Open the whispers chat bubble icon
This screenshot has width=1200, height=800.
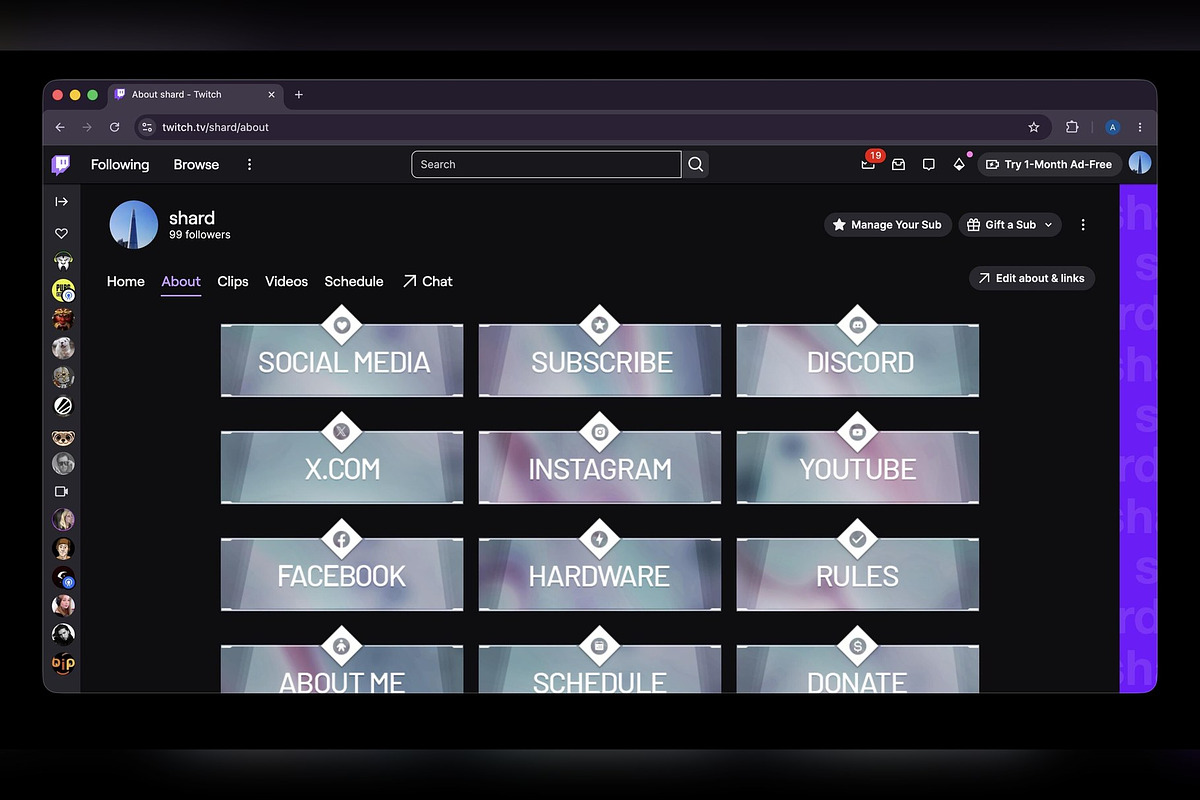tap(928, 164)
